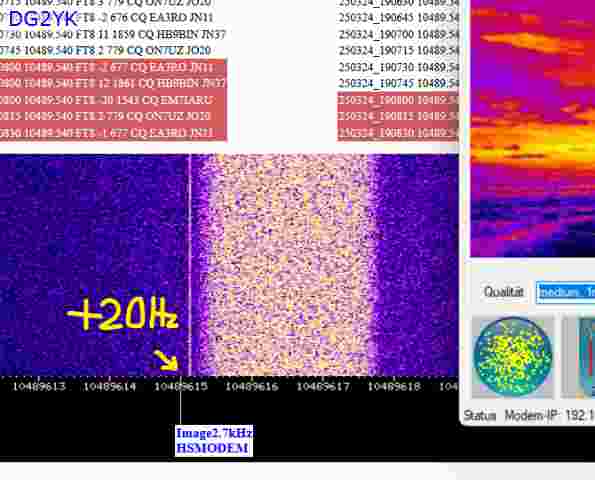The height and width of the screenshot is (480, 595).
Task: Select the 10489615 frequency tick
Action: pyautogui.click(x=181, y=387)
